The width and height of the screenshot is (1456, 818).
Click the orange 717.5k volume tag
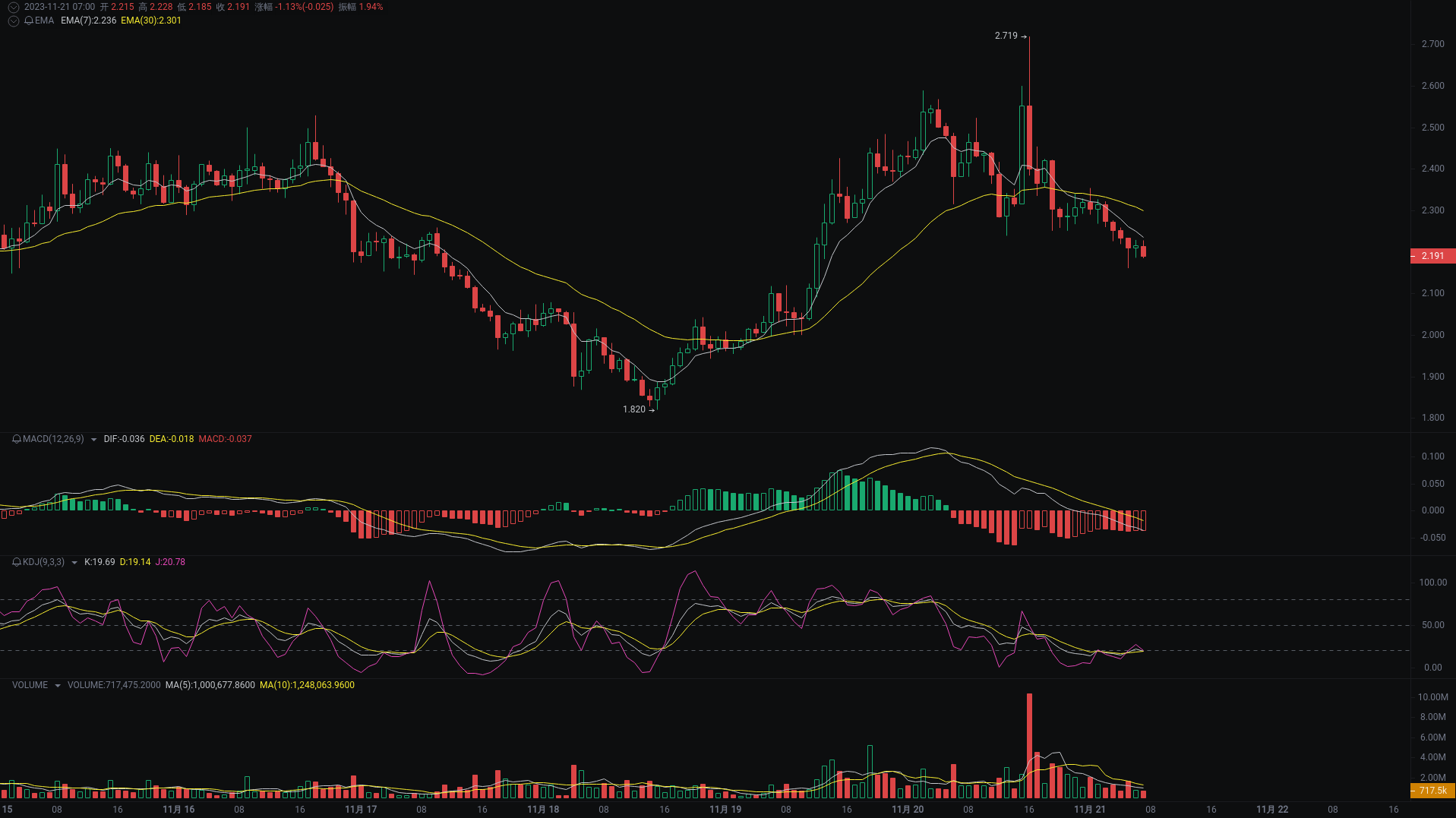1432,791
